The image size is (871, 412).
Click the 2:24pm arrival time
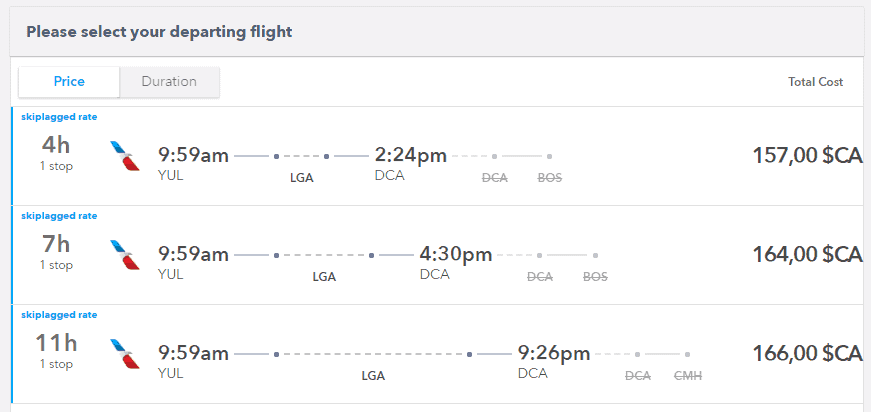(410, 155)
